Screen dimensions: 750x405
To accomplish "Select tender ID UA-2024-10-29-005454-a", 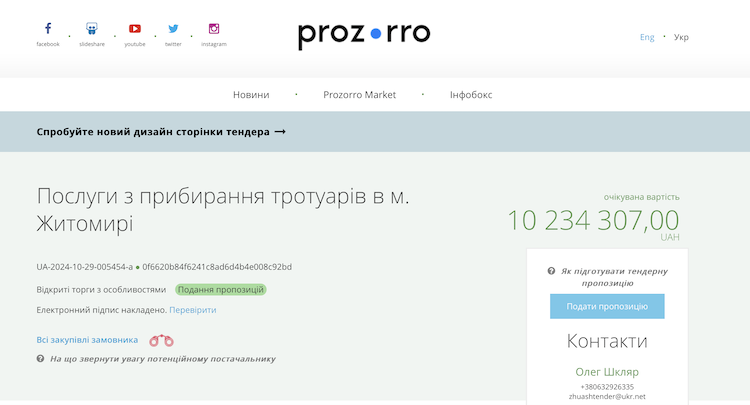I will (x=85, y=267).
